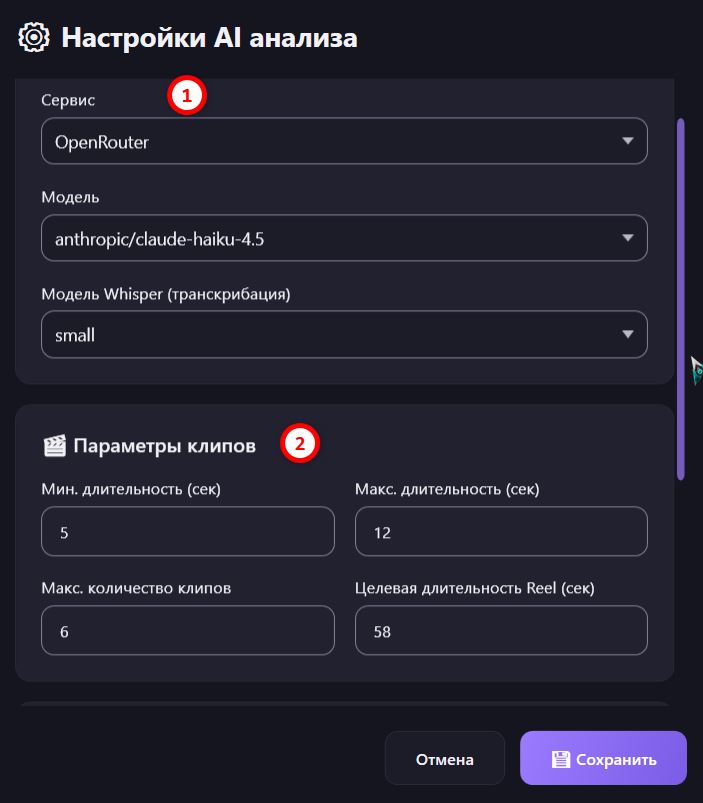Save settings with the Сохранить button
The height and width of the screenshot is (803, 703).
tap(603, 758)
